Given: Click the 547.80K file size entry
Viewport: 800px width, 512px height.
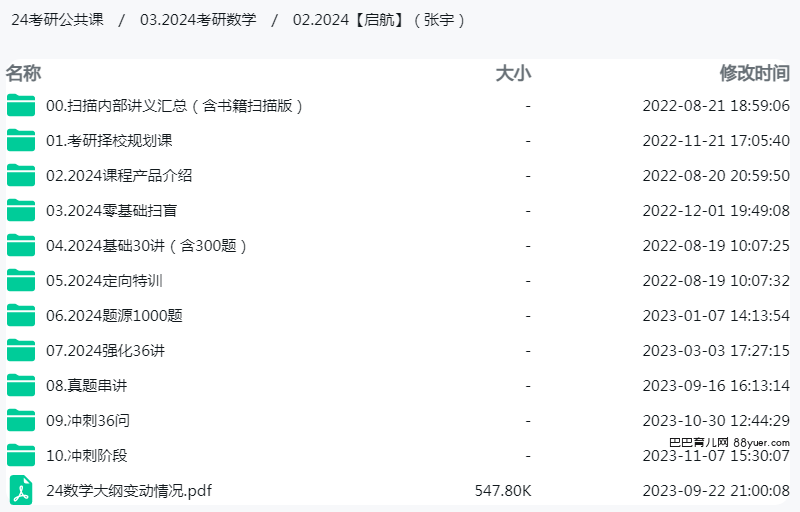Looking at the screenshot, I should (503, 491).
